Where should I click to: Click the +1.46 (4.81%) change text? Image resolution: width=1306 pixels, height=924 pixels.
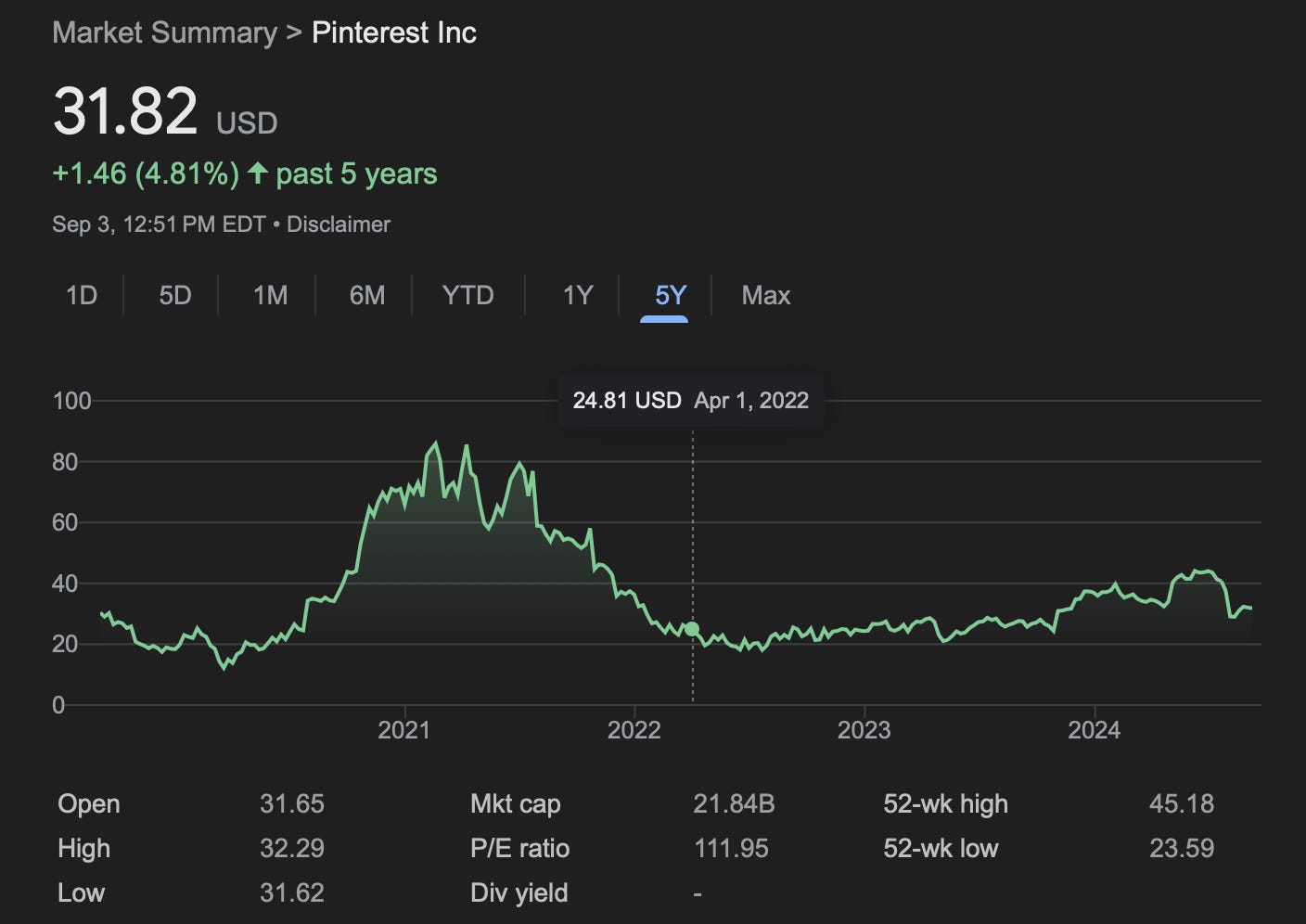click(x=146, y=173)
